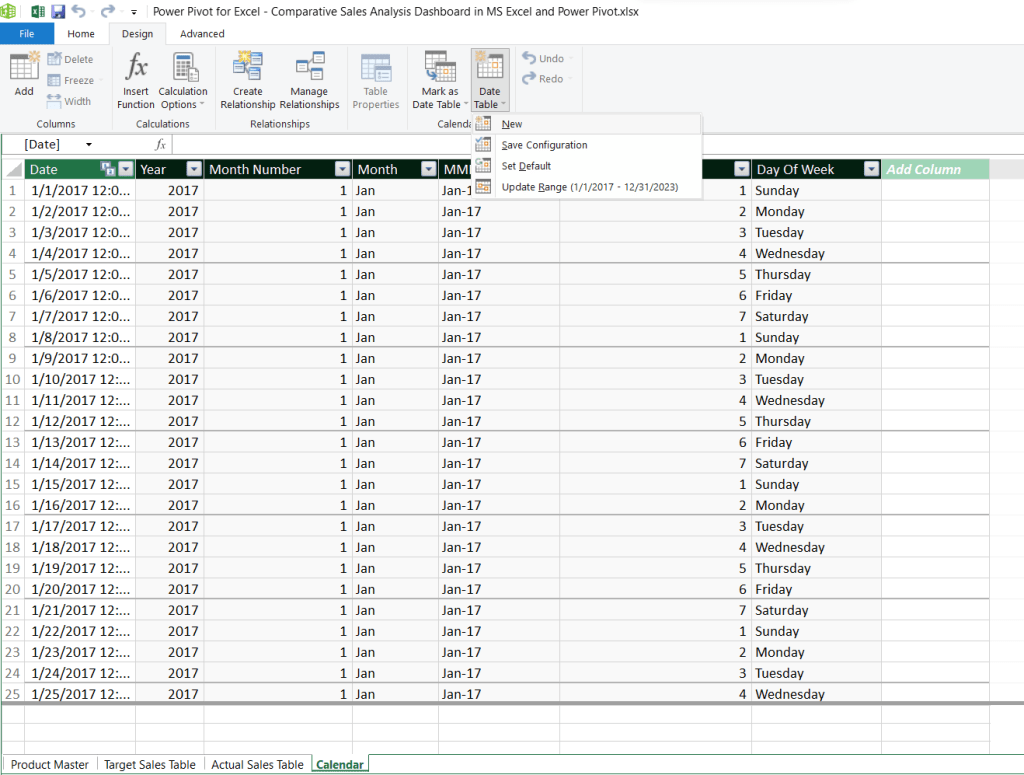This screenshot has width=1024, height=775.
Task: Click the Save Configuration menu icon
Action: 483,144
